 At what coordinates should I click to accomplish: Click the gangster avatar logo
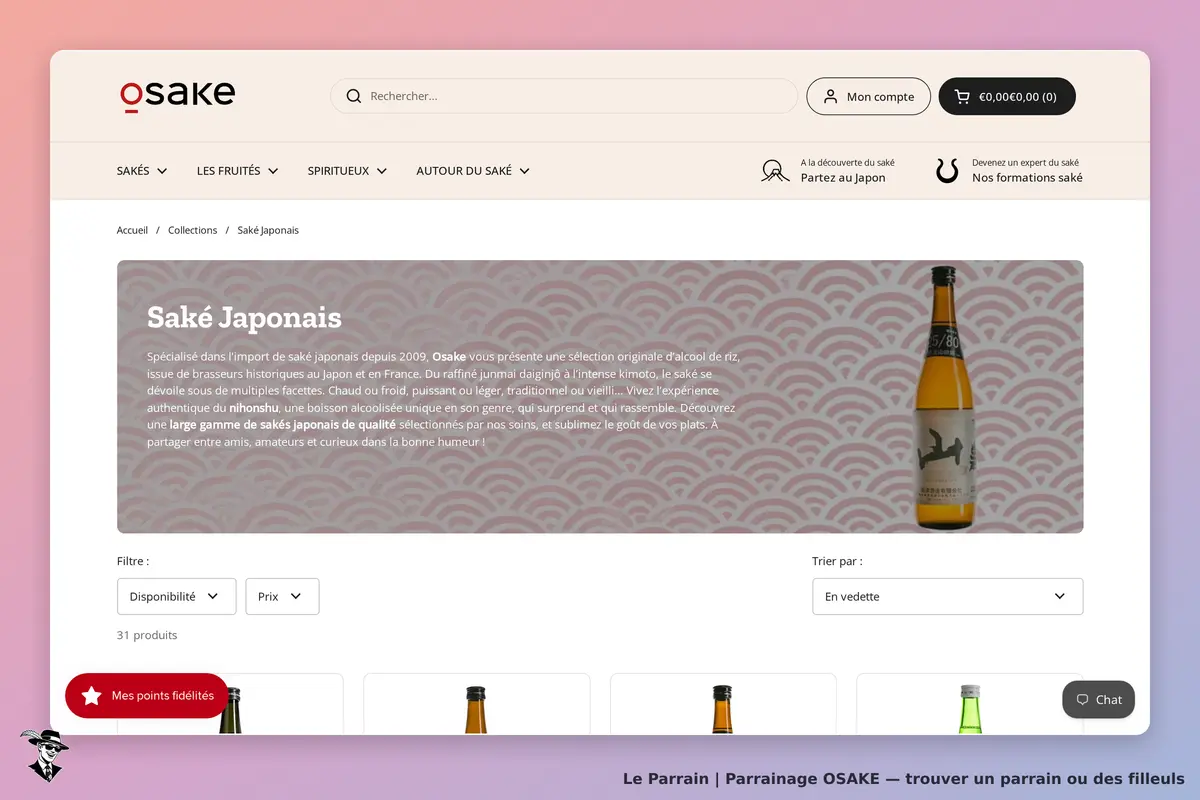[x=43, y=755]
